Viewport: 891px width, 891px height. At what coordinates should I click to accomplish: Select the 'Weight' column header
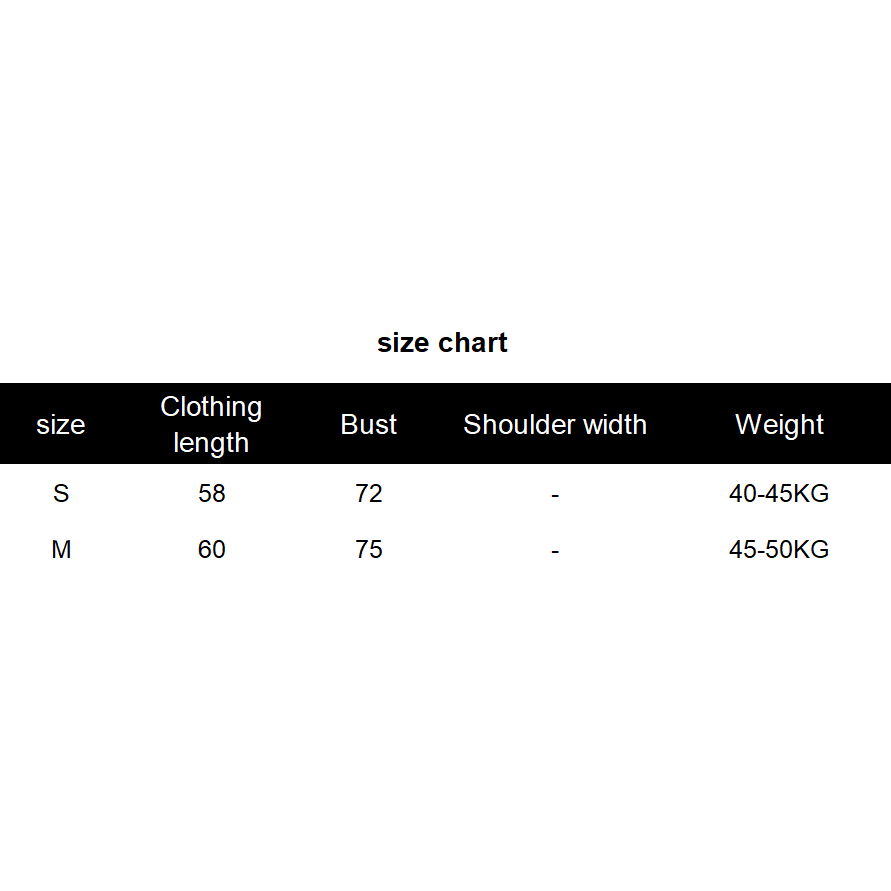(x=779, y=424)
